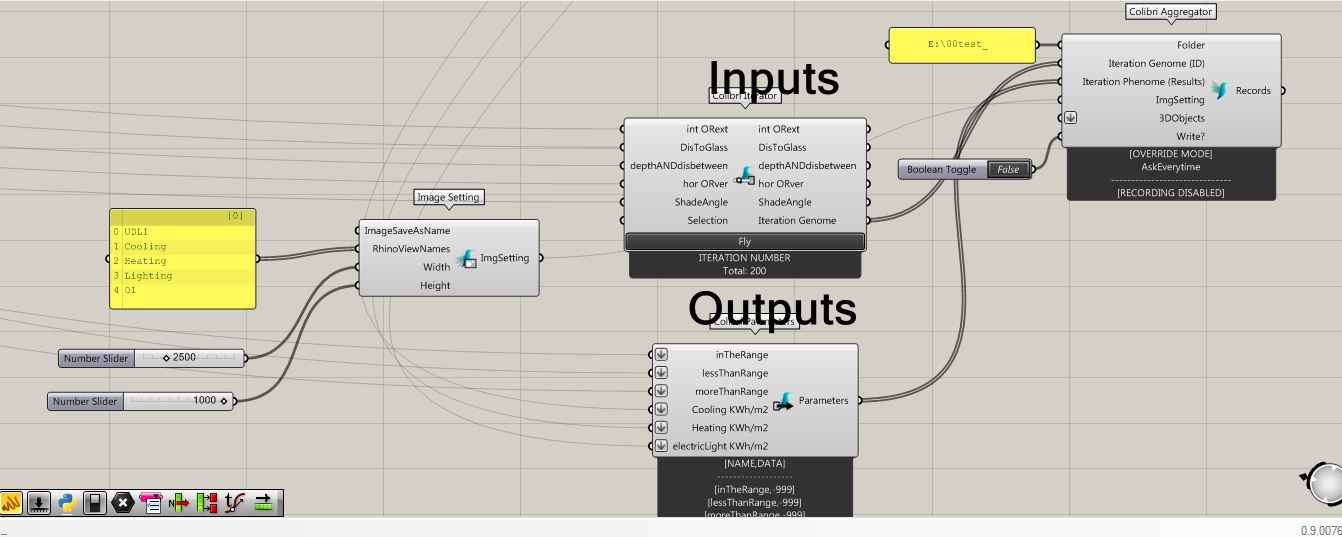The image size is (1342, 537).
Task: Click the arrow icon beside moreThanRange
Action: [x=661, y=391]
